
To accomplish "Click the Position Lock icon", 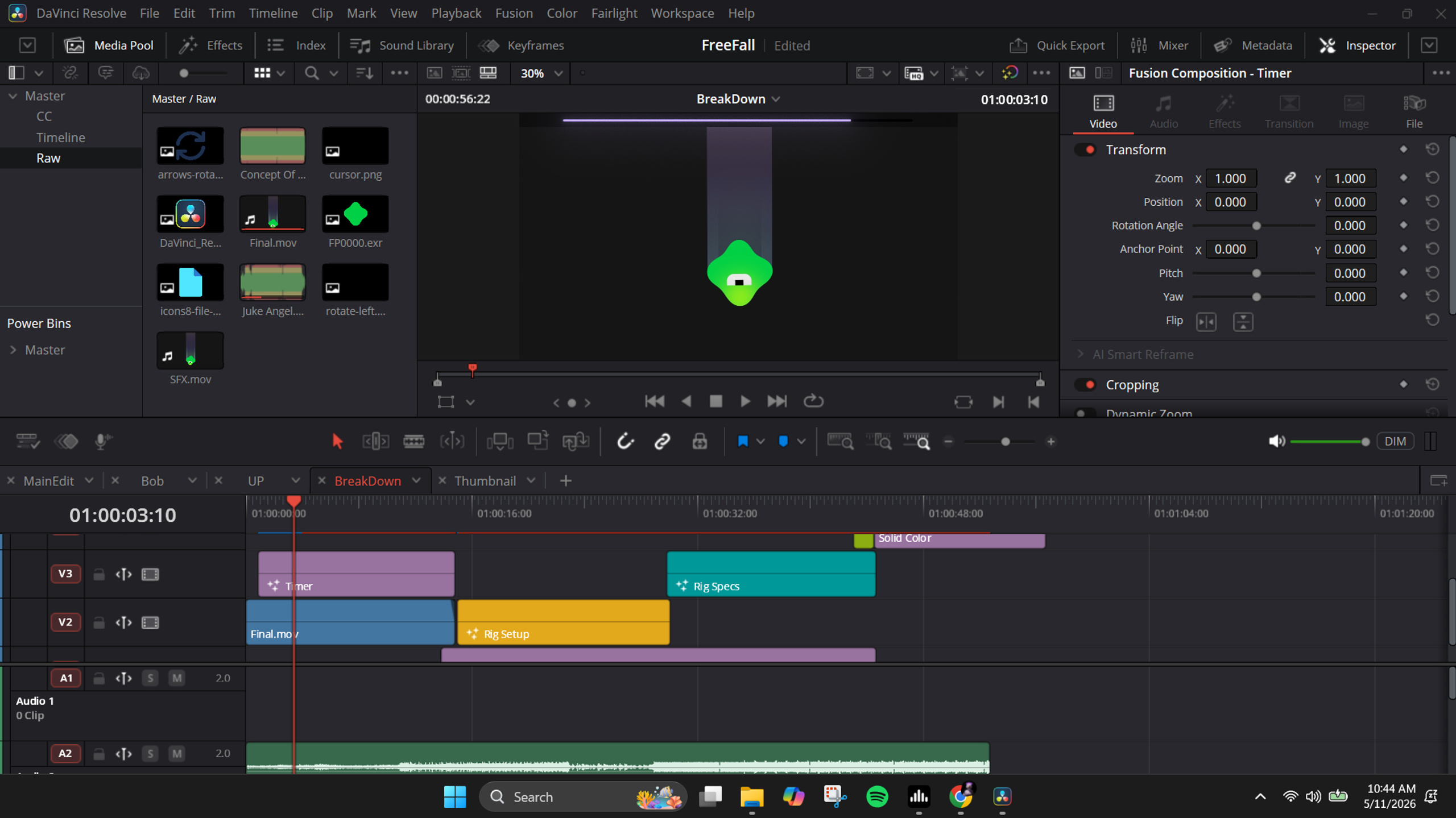I will tap(700, 441).
